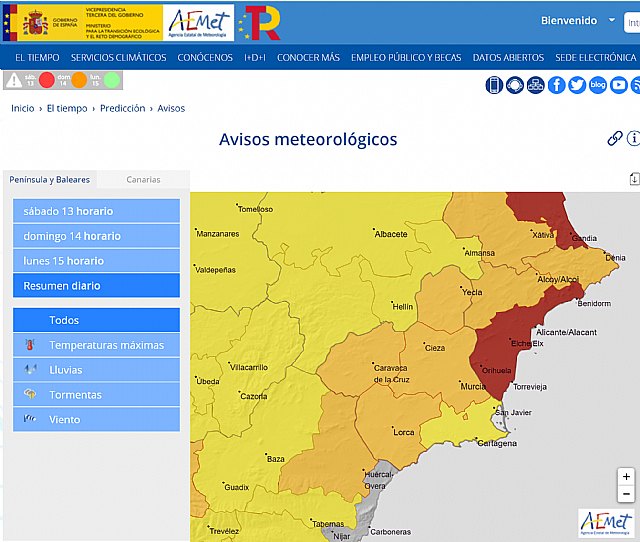640x542 pixels.
Task: Click the Albacete label on the map
Action: (x=391, y=234)
